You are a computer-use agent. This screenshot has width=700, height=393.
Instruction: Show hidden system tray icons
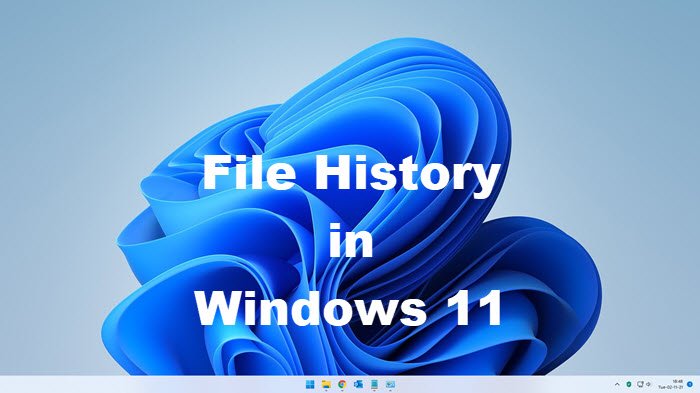[617, 384]
